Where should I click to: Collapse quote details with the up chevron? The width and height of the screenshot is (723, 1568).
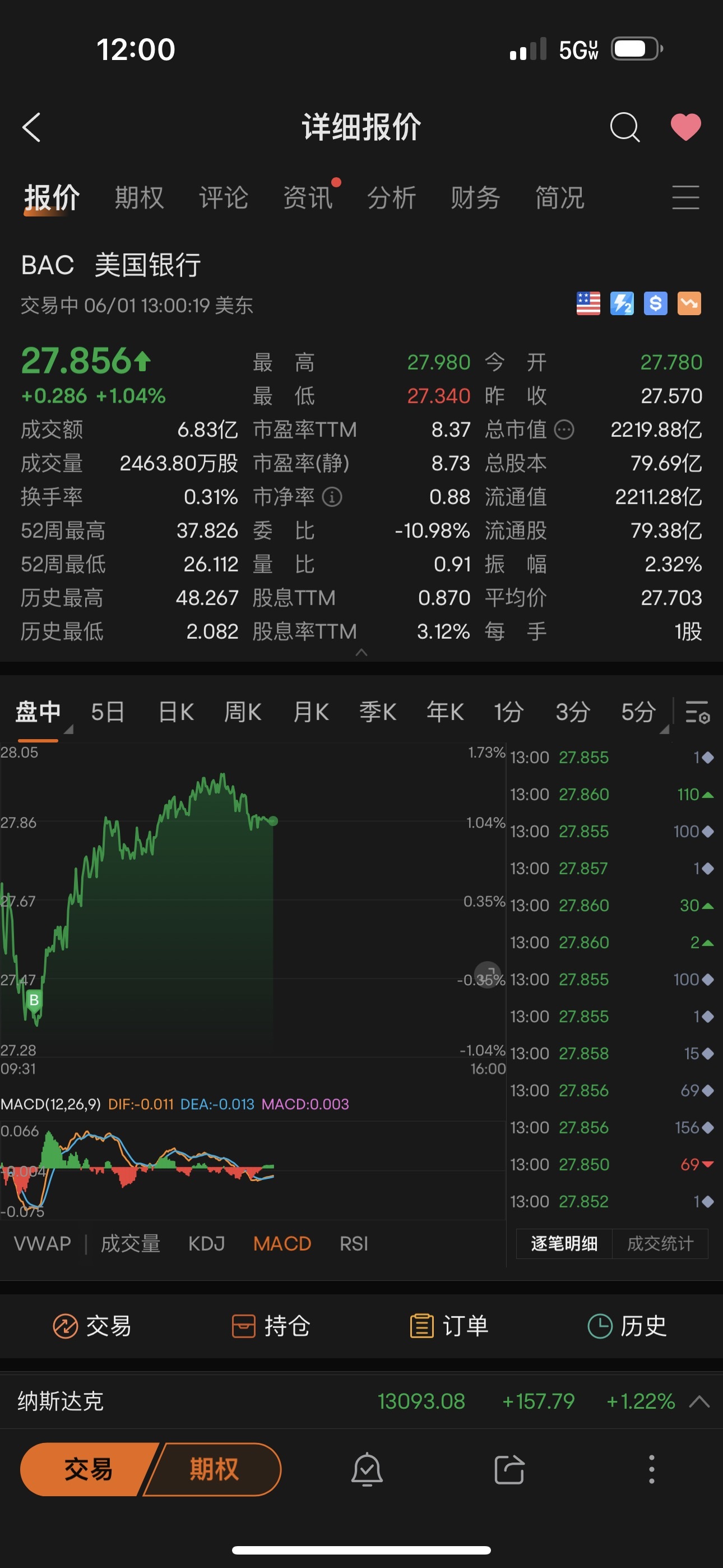[x=361, y=652]
